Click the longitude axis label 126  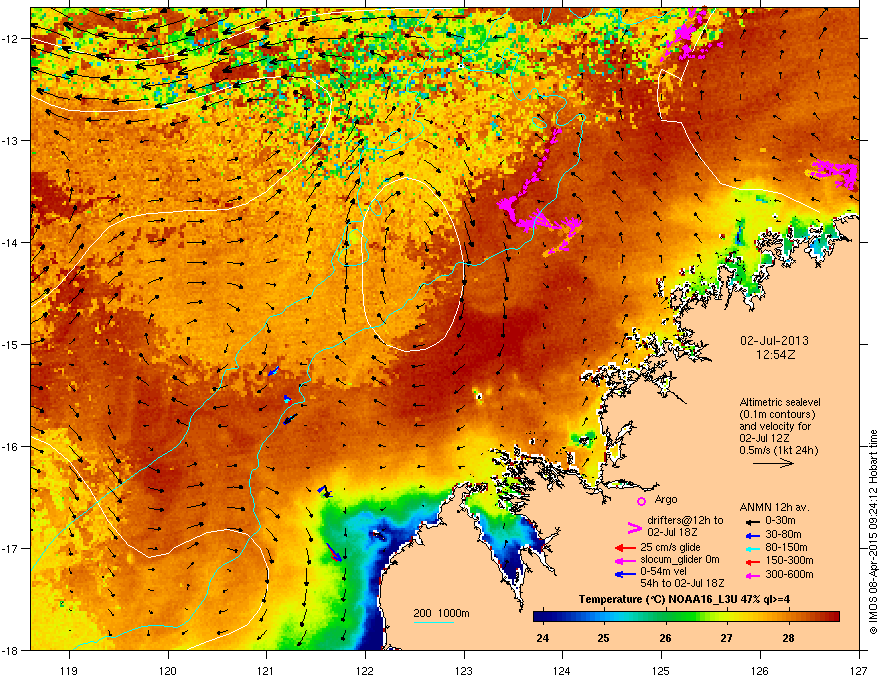(x=760, y=670)
